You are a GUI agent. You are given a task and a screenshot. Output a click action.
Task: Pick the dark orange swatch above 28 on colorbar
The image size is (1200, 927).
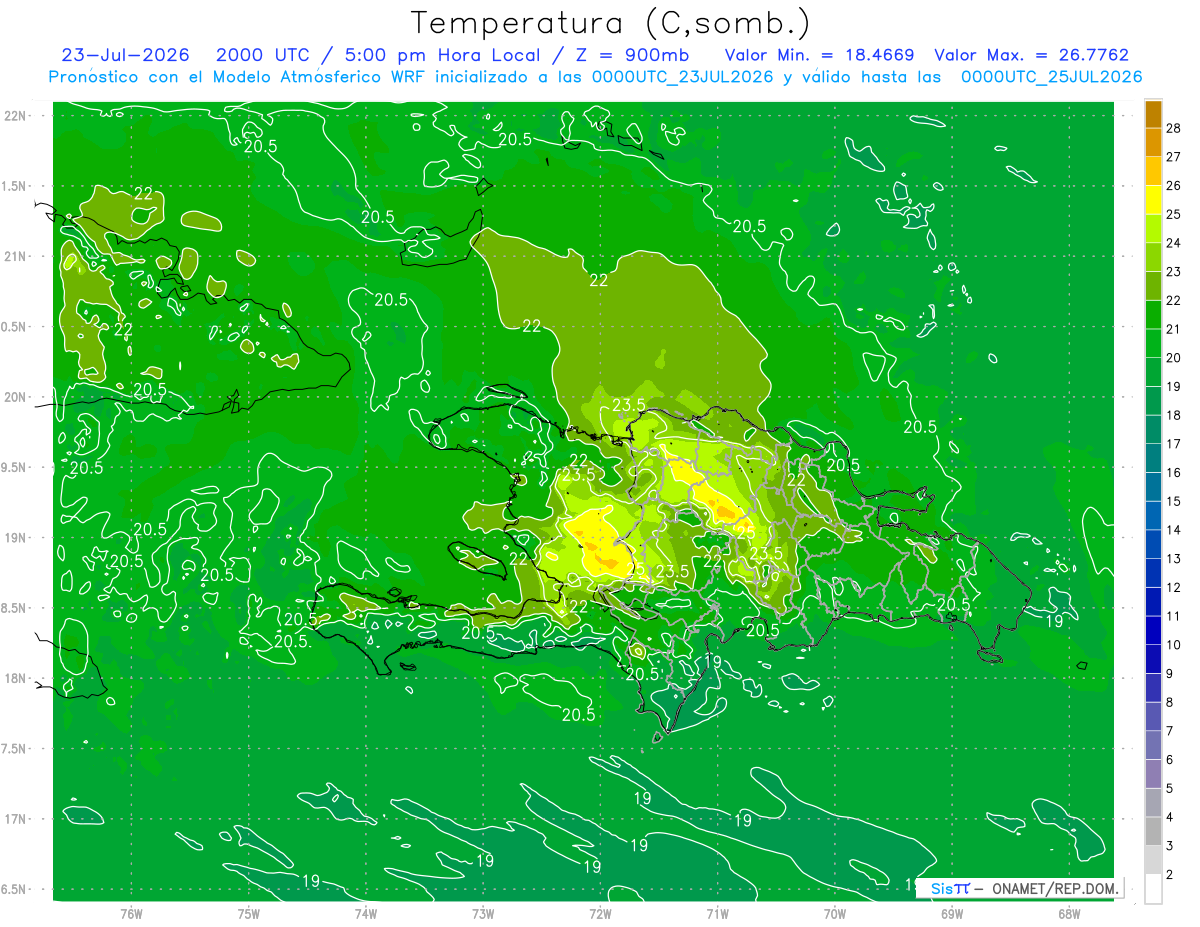pyautogui.click(x=1153, y=113)
